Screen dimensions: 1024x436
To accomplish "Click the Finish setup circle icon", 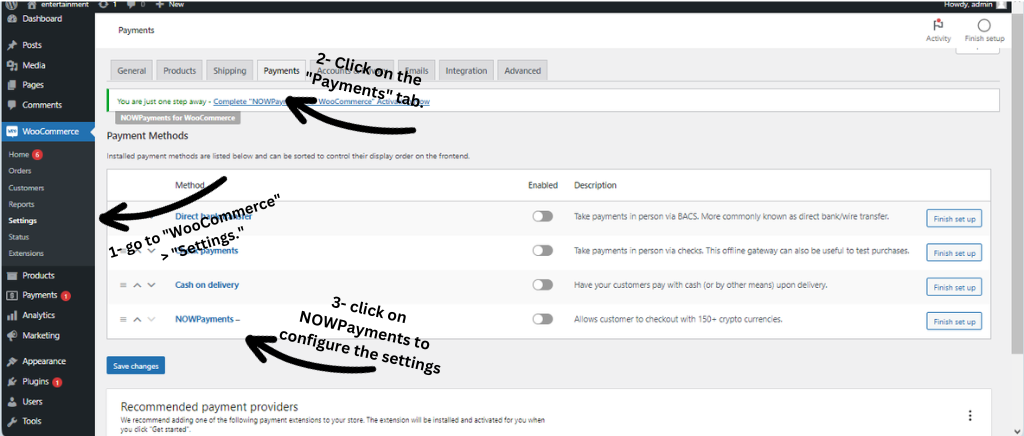I will pyautogui.click(x=984, y=26).
